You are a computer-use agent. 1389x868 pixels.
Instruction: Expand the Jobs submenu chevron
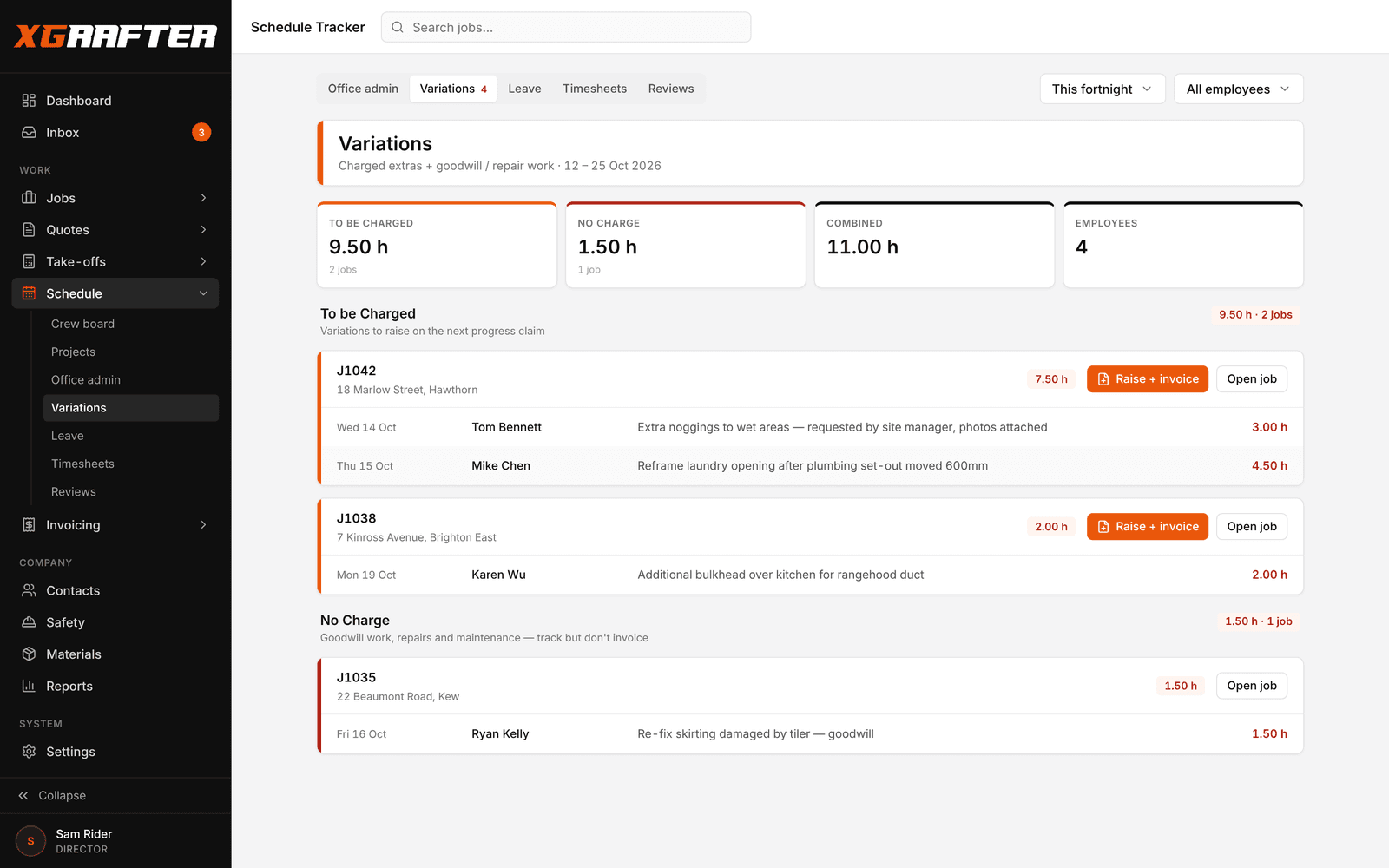203,198
